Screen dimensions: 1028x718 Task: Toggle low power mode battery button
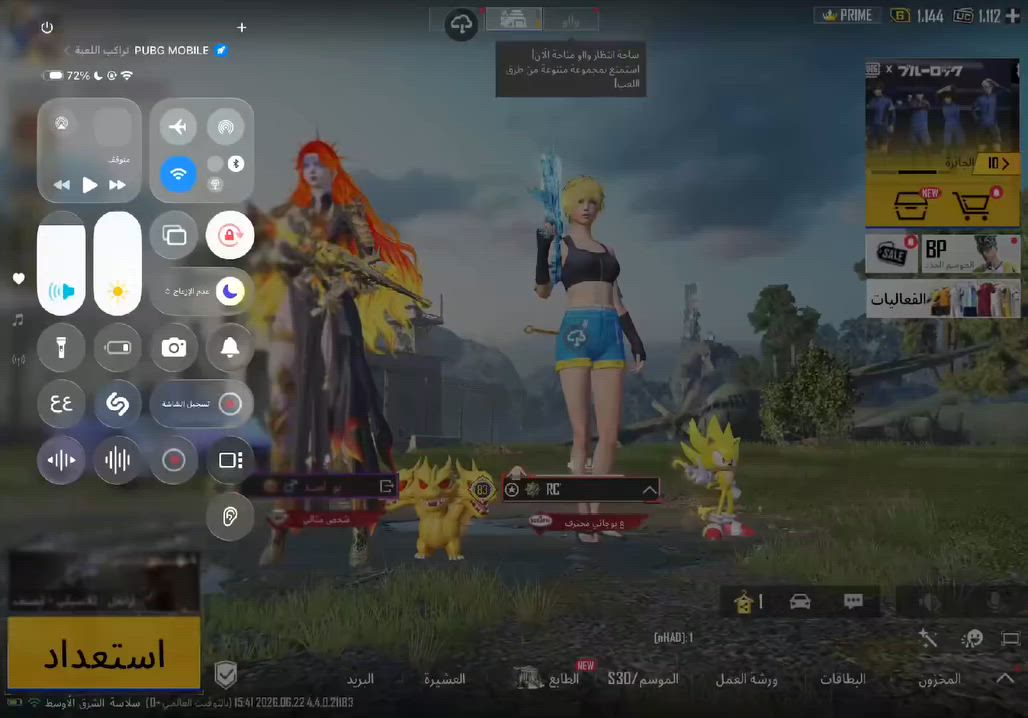(117, 348)
